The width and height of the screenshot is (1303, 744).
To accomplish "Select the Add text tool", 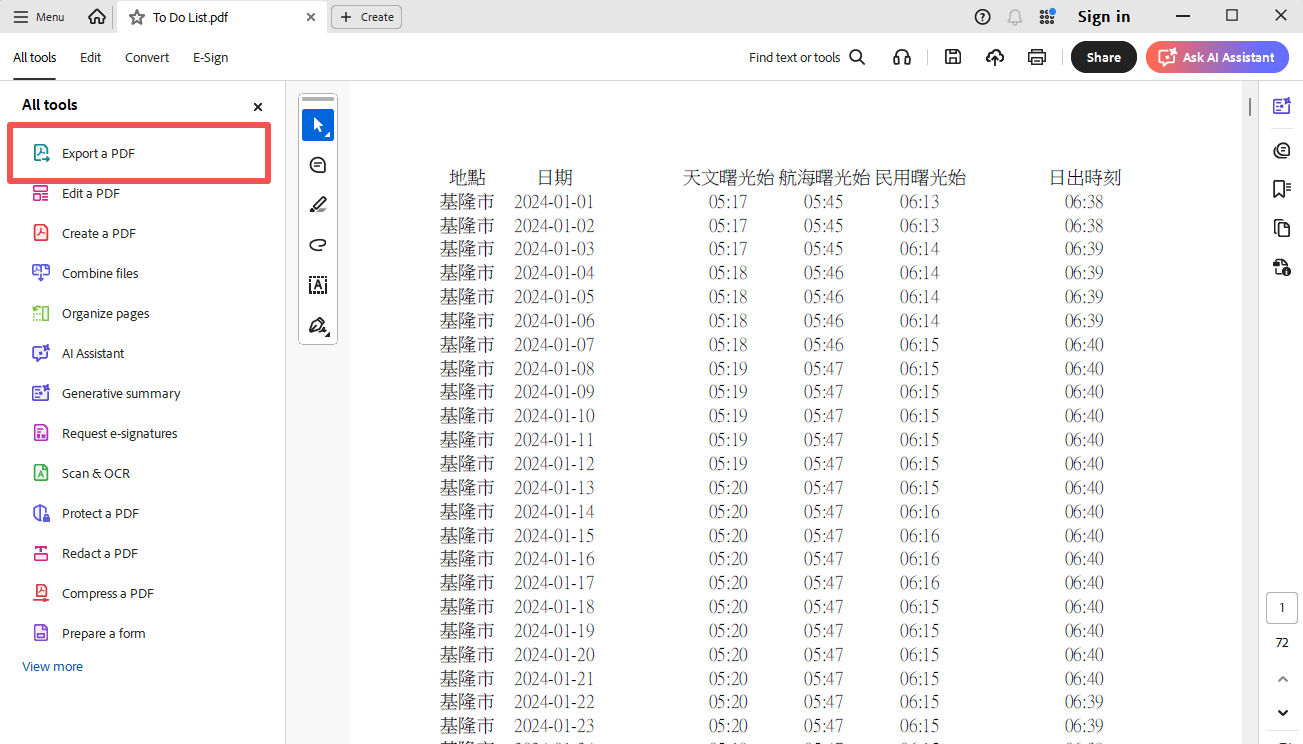I will pyautogui.click(x=318, y=285).
